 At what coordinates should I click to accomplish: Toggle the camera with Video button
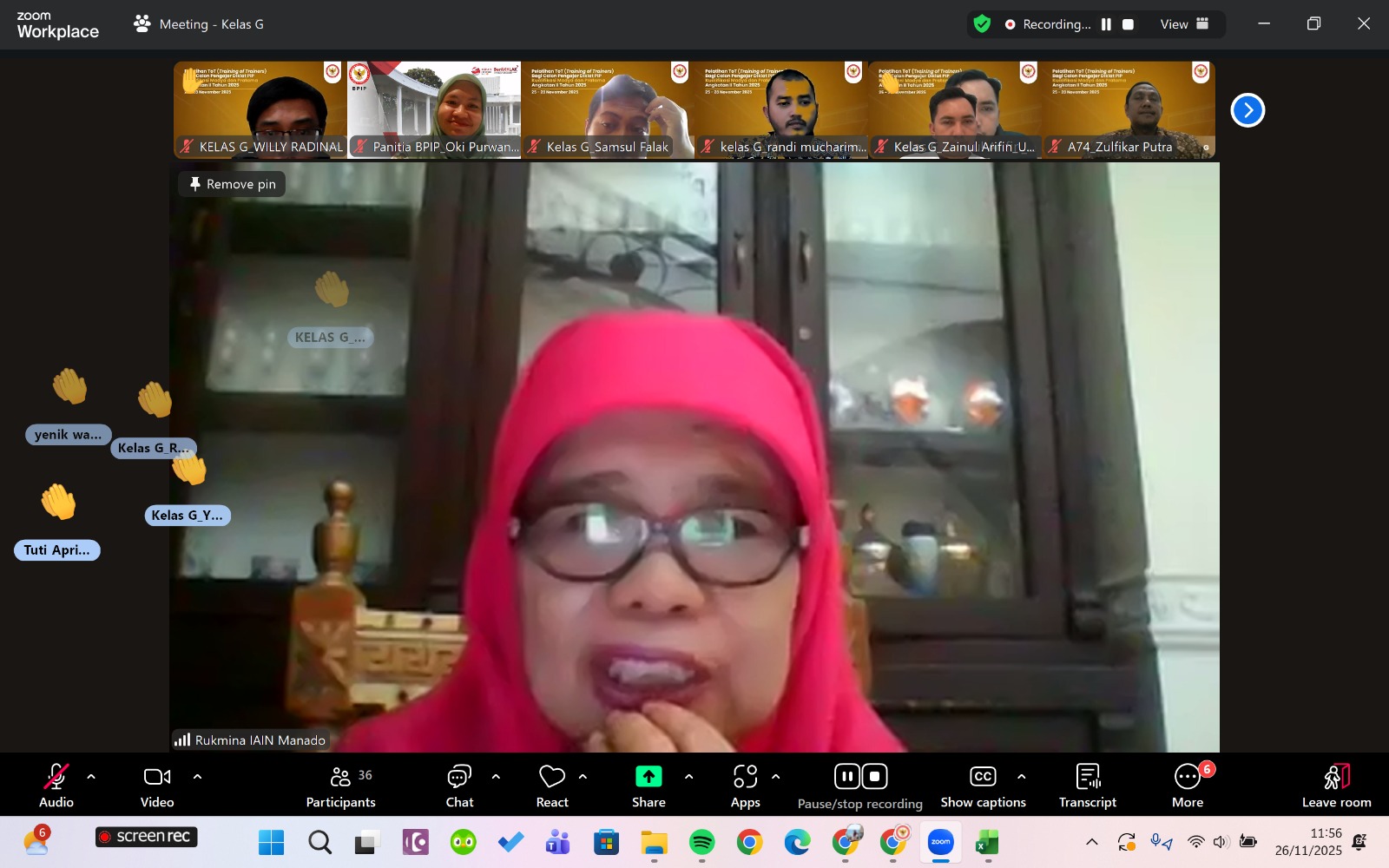pyautogui.click(x=157, y=786)
